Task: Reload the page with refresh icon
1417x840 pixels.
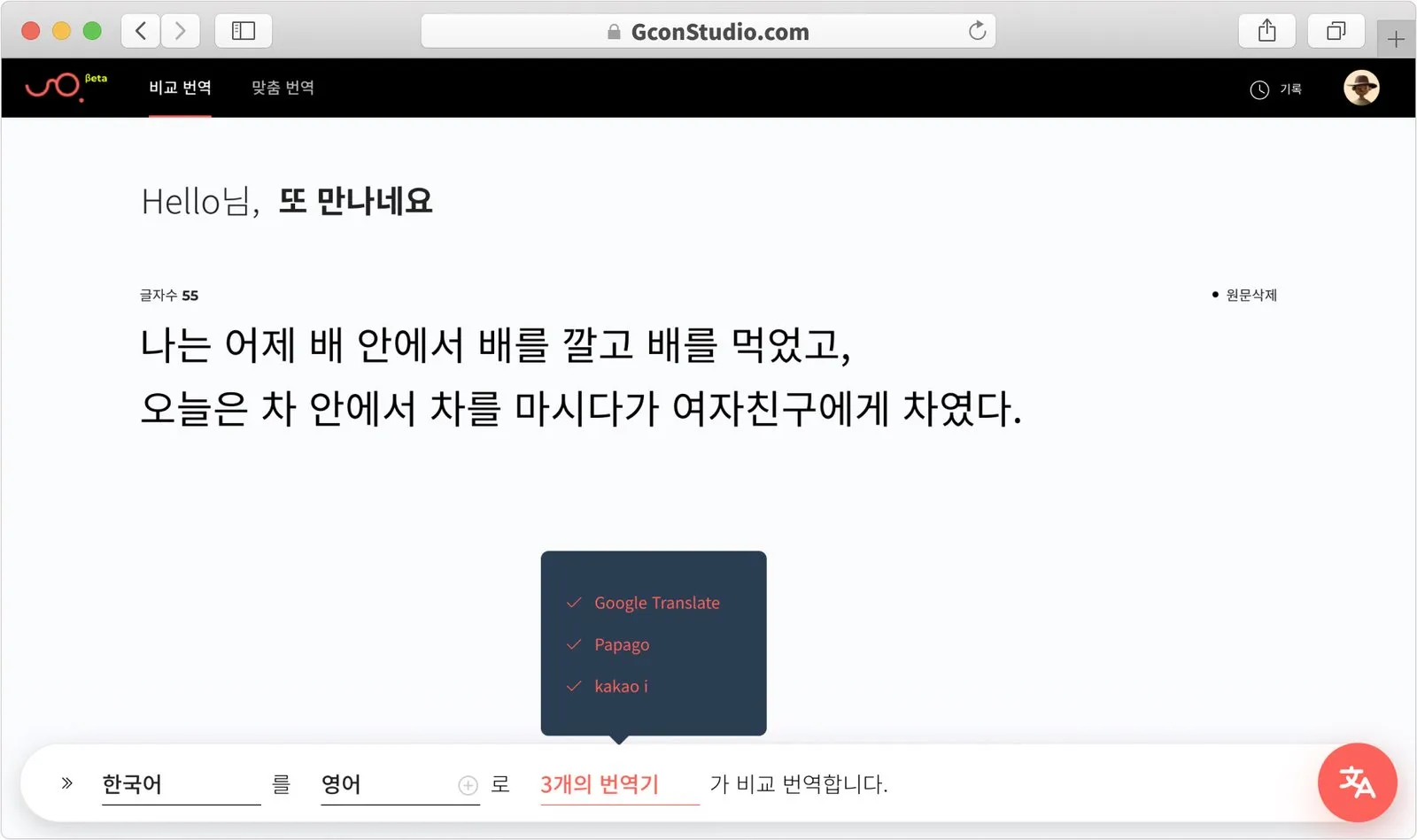Action: click(x=977, y=31)
